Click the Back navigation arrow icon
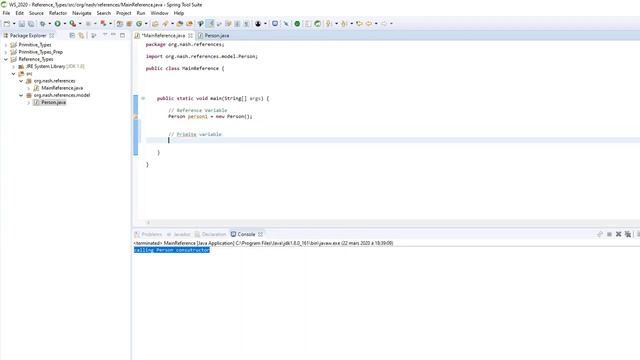The image size is (640, 360). point(369,24)
